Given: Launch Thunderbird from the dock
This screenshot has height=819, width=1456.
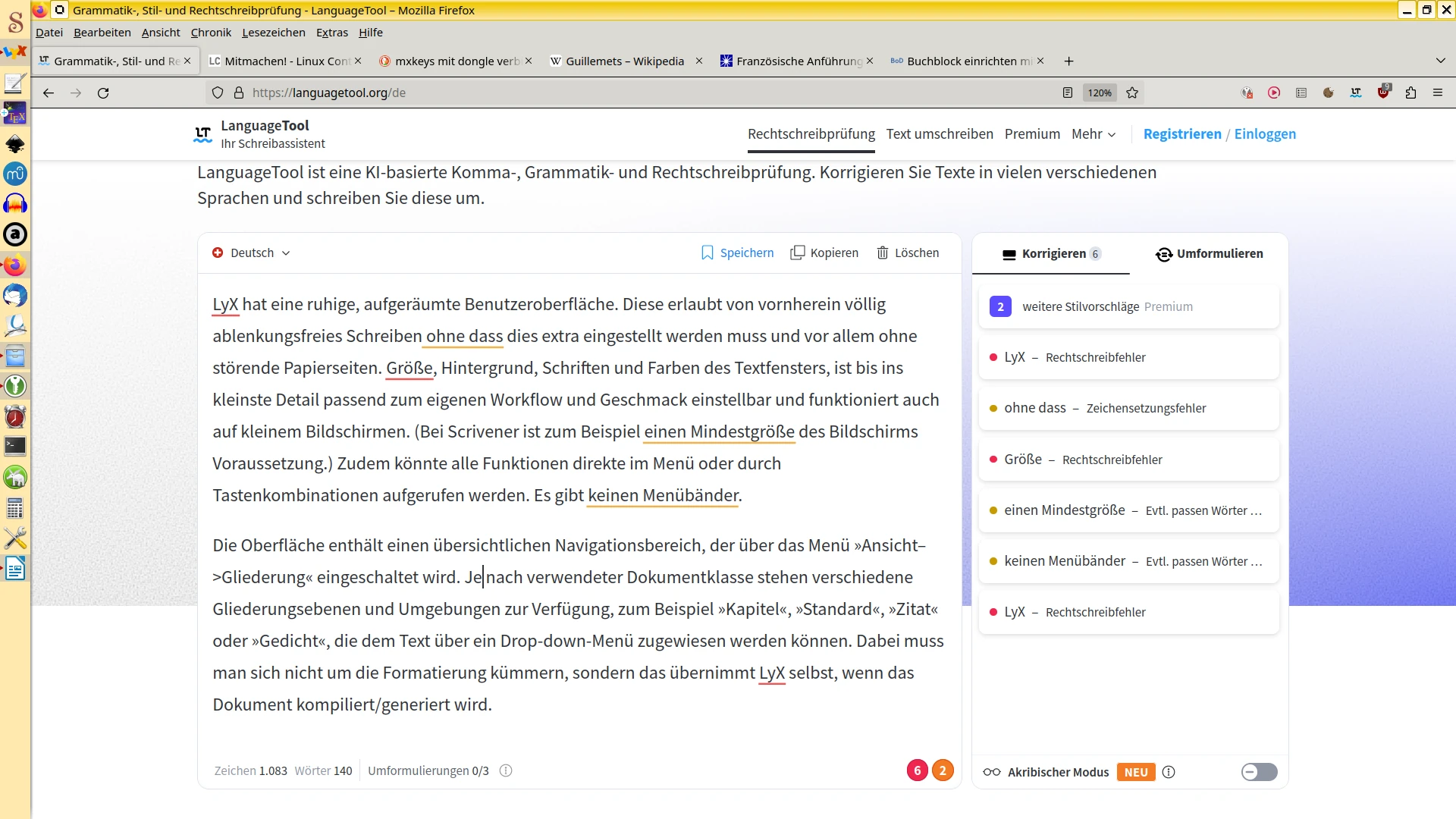Looking at the screenshot, I should (x=15, y=296).
